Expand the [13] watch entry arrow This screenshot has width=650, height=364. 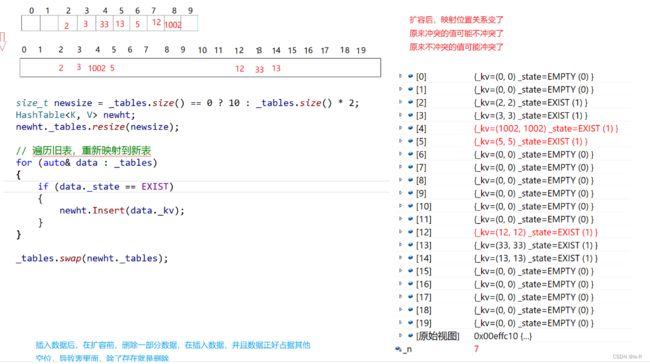coord(400,245)
